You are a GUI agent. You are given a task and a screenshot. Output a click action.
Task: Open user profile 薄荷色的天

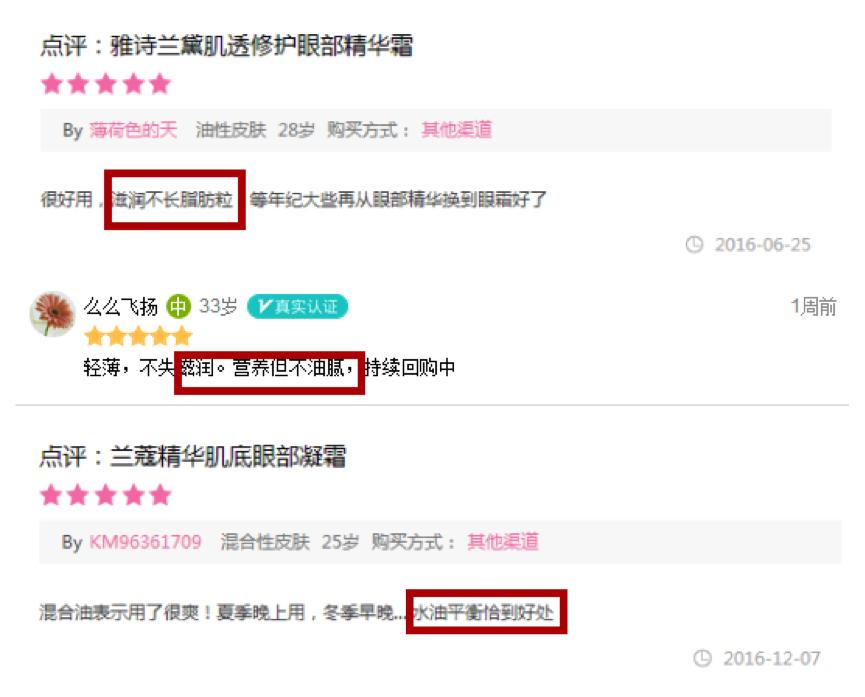133,130
